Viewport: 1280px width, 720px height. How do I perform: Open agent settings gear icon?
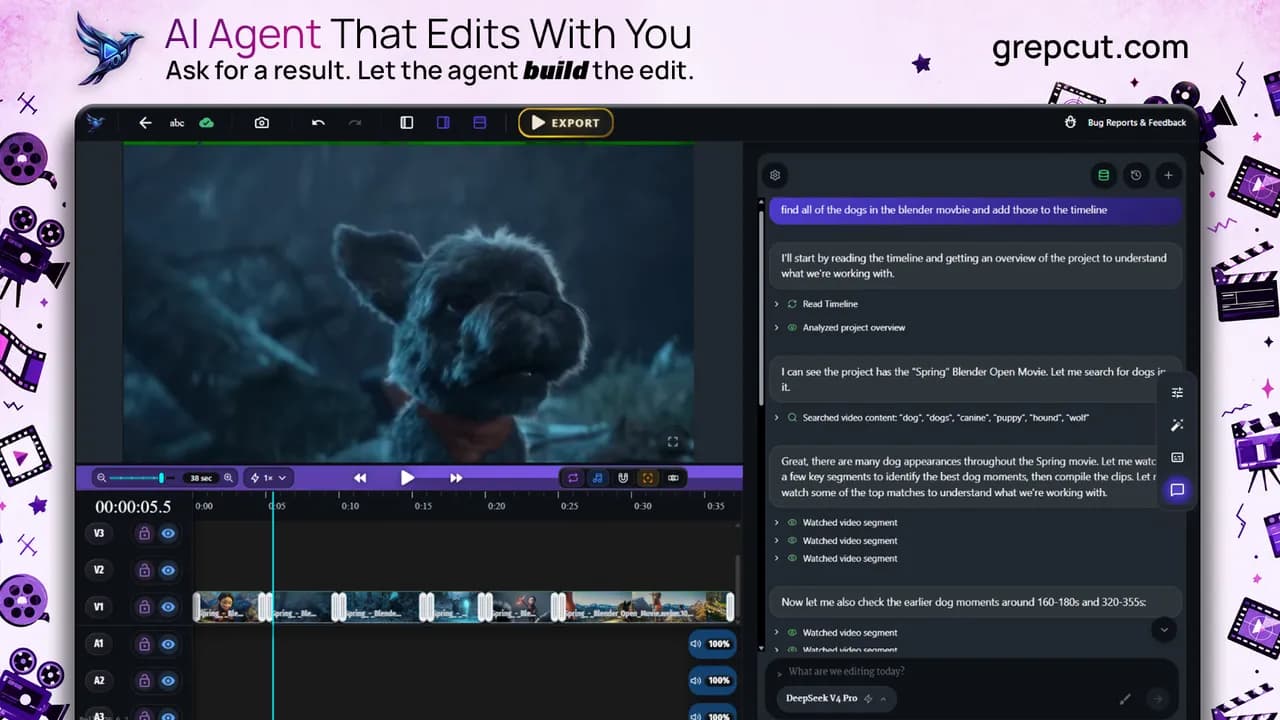click(x=775, y=175)
